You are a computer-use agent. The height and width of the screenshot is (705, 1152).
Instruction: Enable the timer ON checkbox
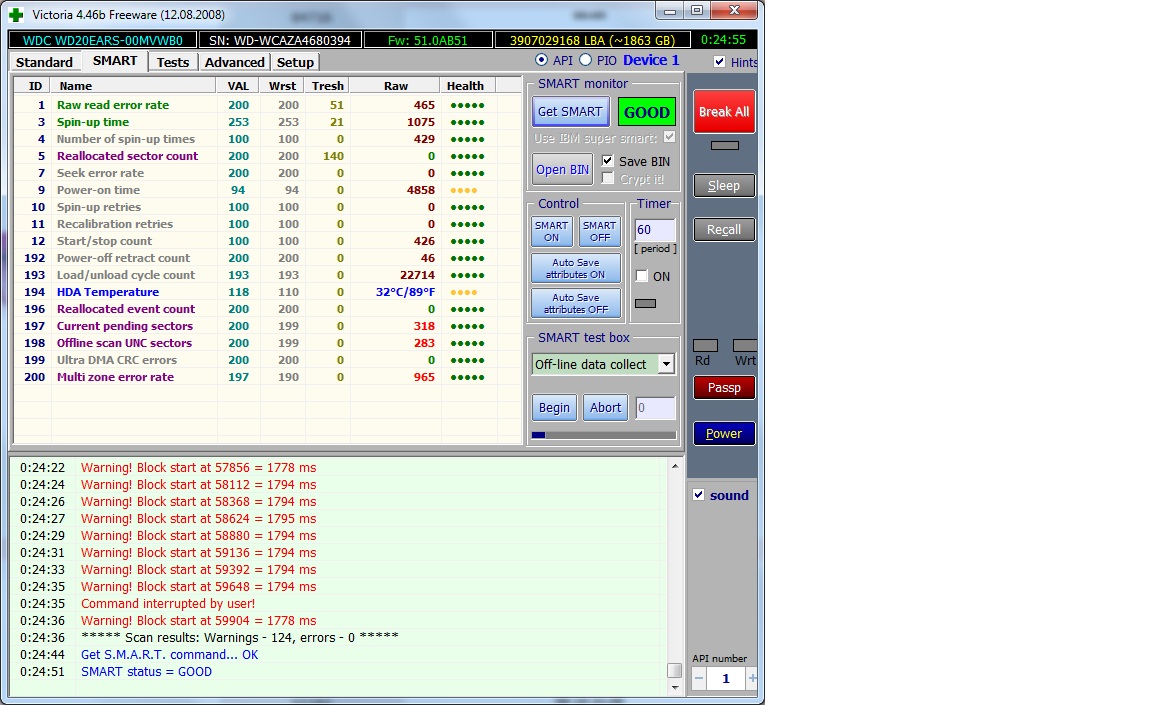tap(642, 276)
